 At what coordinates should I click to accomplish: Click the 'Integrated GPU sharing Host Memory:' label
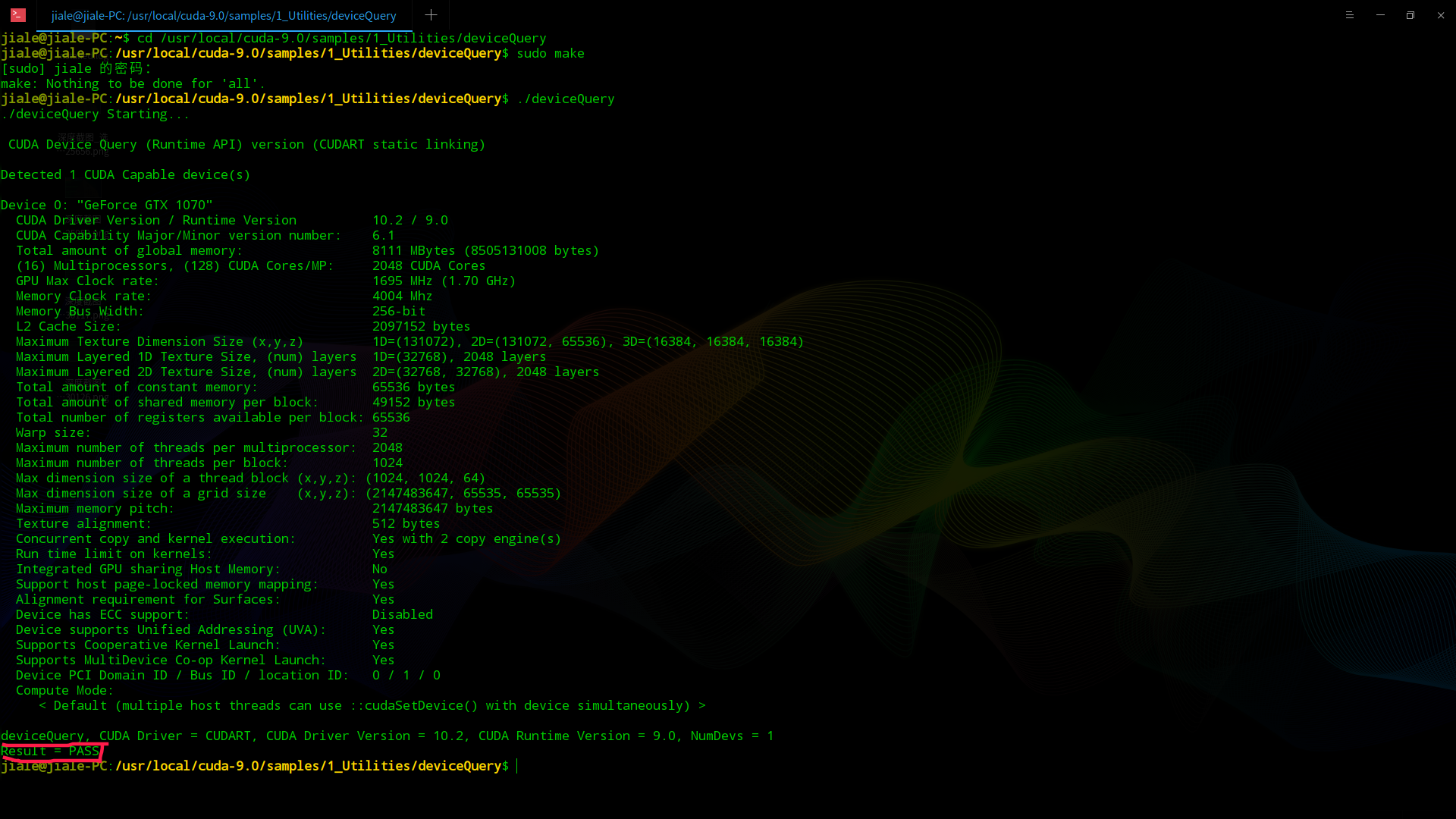coord(149,569)
